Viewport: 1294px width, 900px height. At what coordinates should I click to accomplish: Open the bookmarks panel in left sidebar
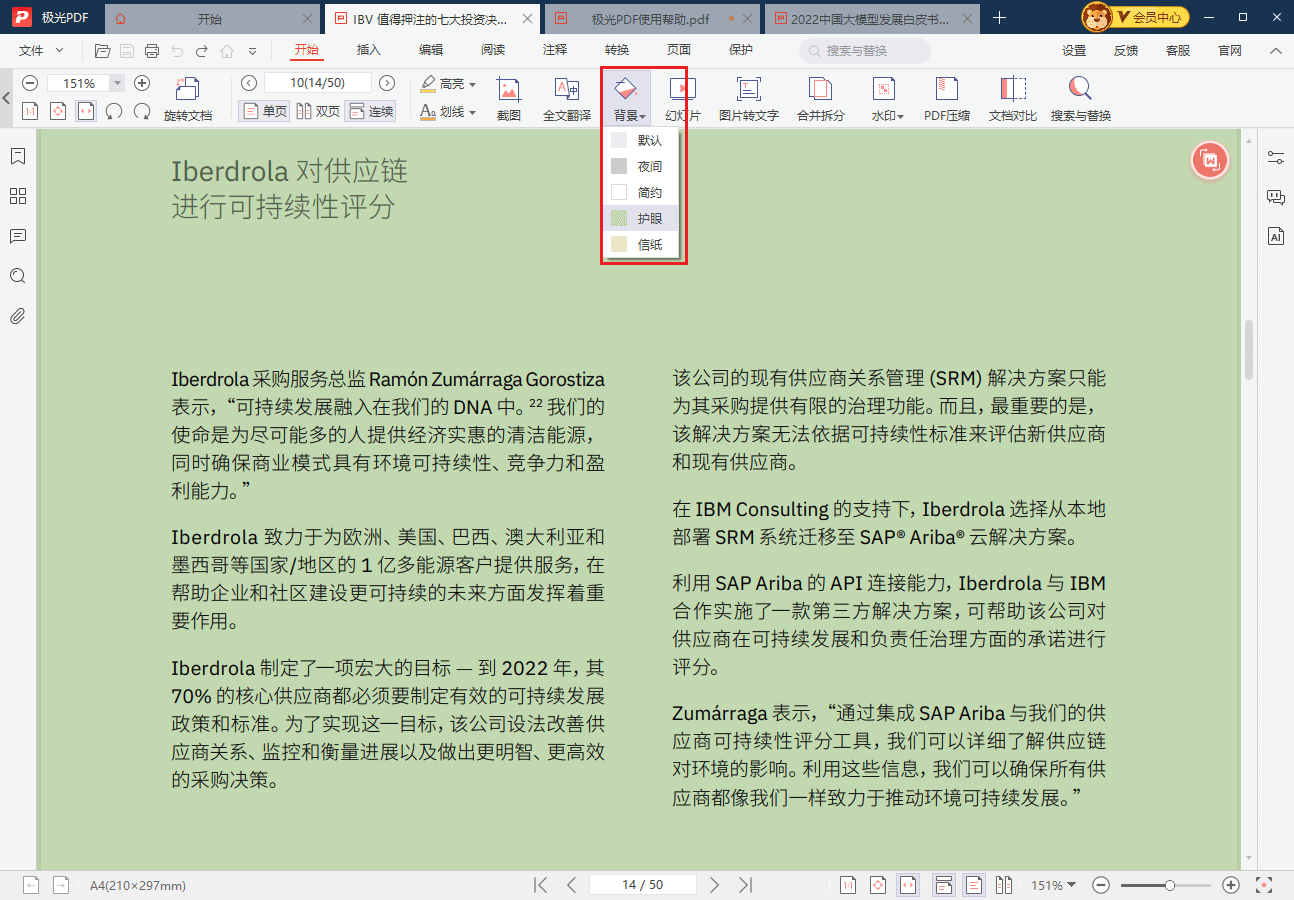(x=17, y=156)
